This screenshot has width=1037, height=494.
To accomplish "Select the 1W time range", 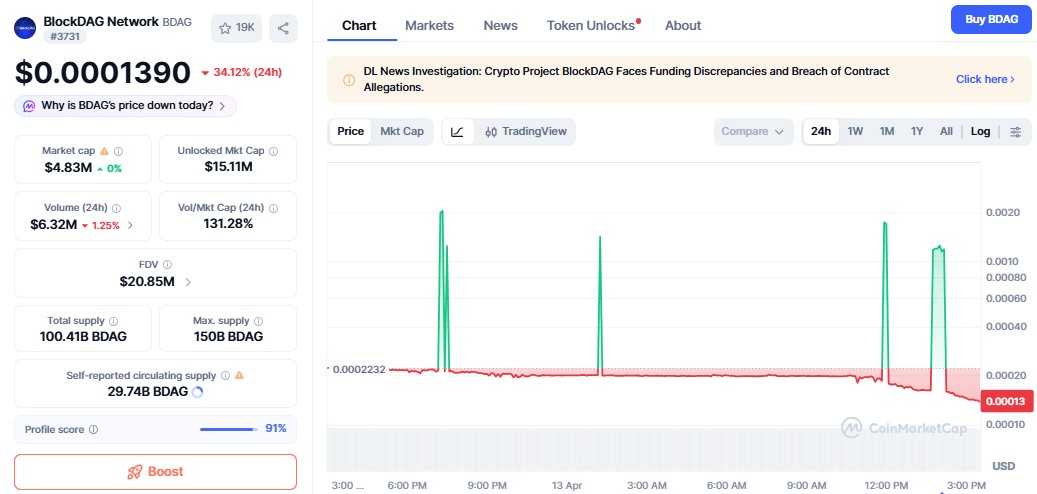I will point(855,132).
